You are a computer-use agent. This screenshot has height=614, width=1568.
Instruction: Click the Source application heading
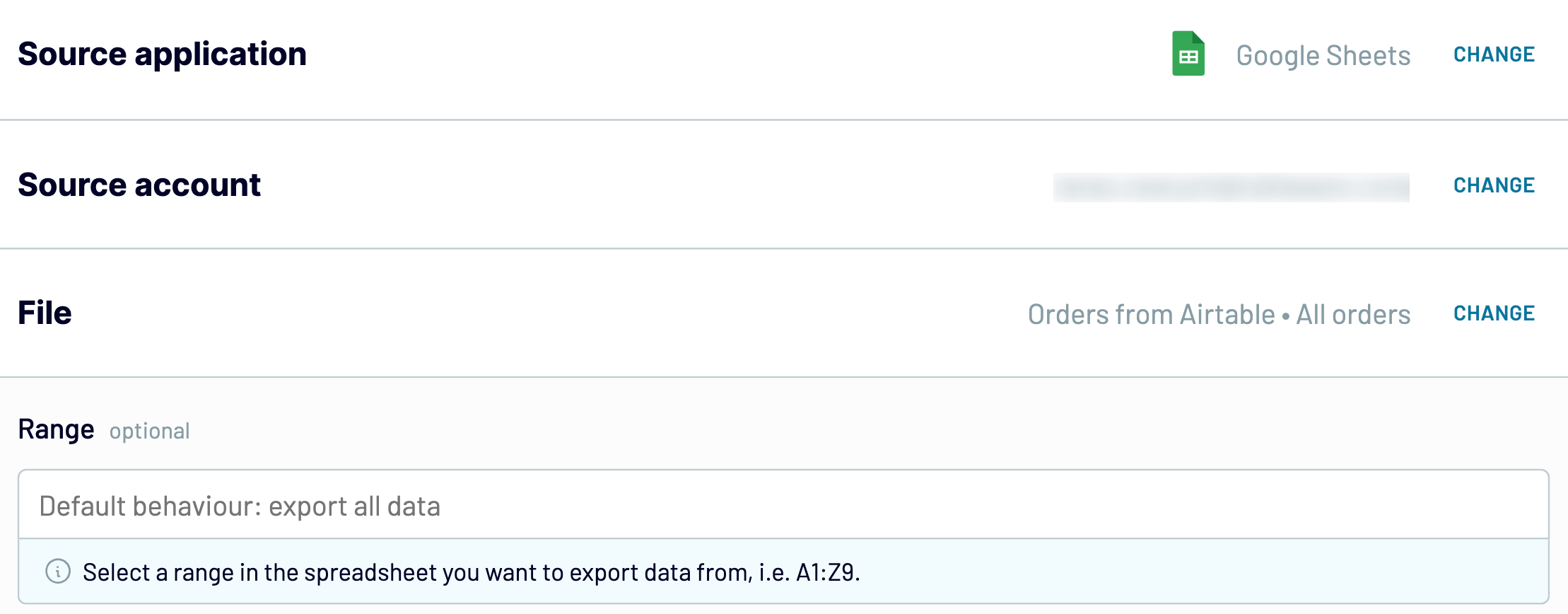[x=162, y=54]
